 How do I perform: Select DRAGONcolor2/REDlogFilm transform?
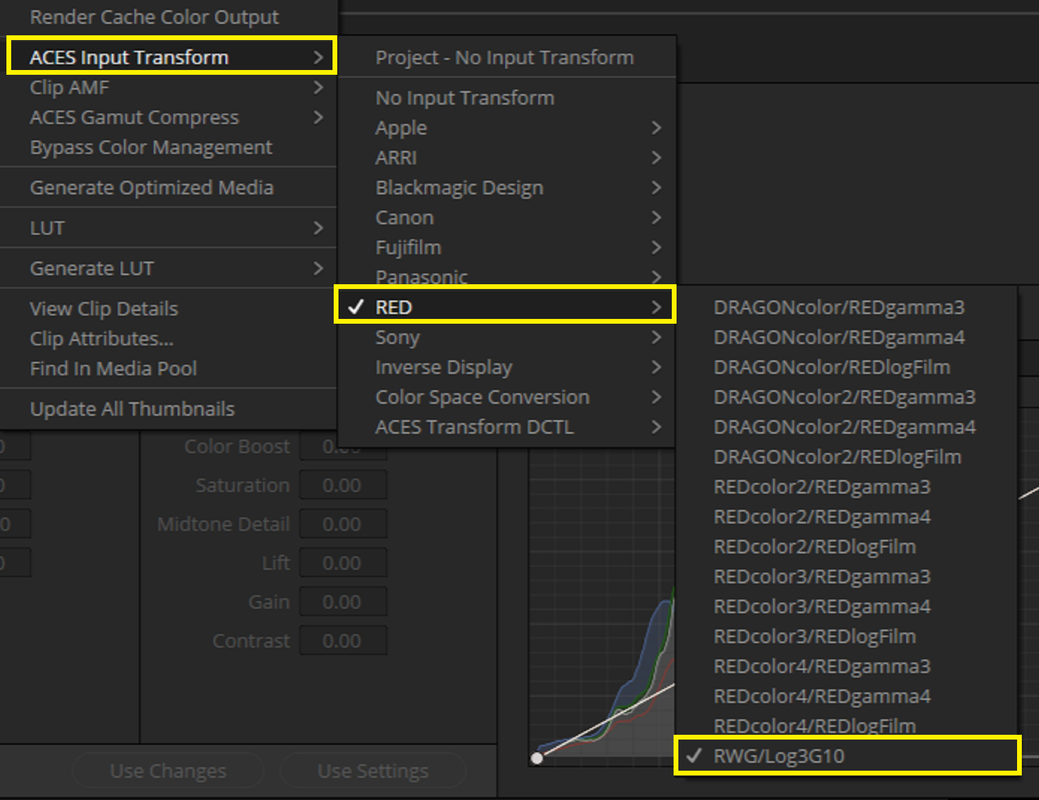tap(846, 457)
